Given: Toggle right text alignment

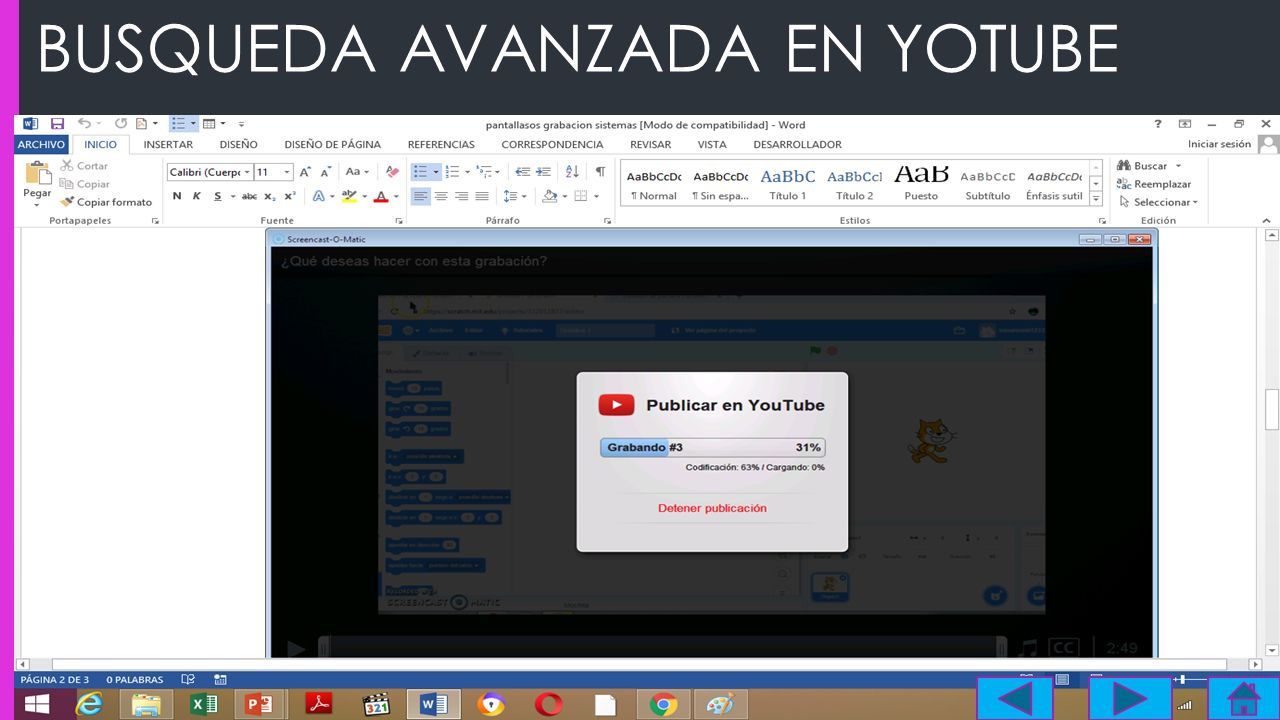Looking at the screenshot, I should [461, 196].
